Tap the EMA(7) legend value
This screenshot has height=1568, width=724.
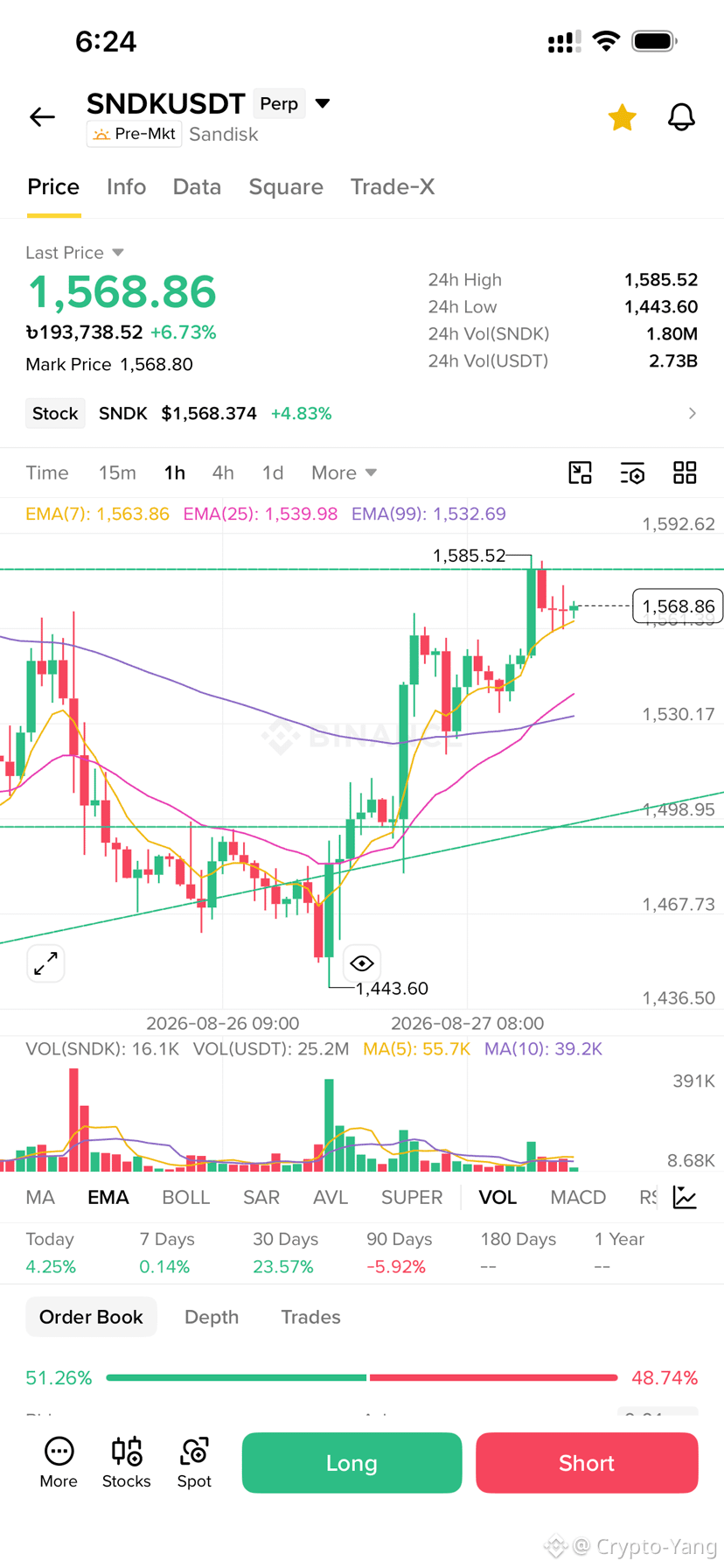97,514
